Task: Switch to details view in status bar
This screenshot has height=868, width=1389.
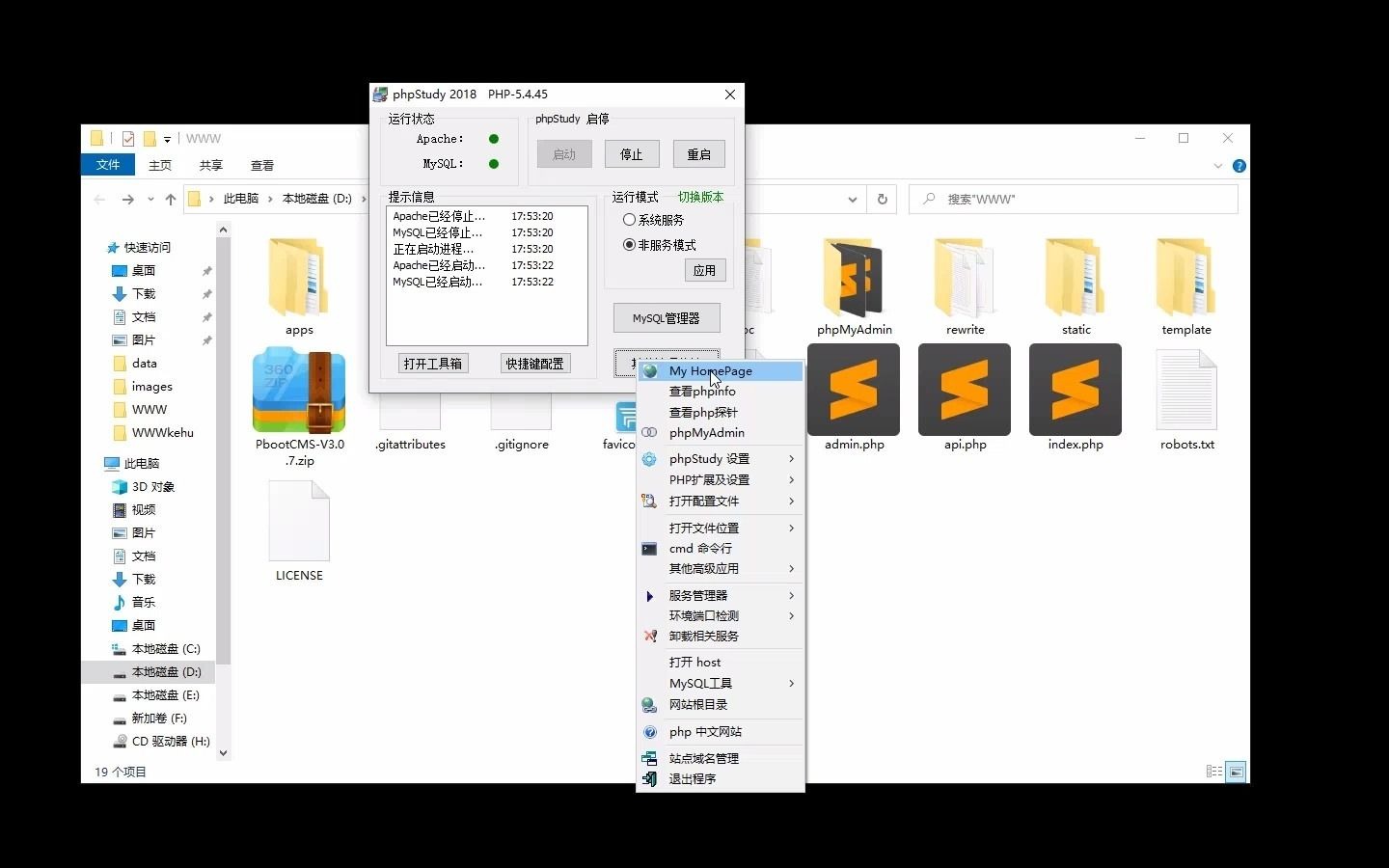Action: pyautogui.click(x=1214, y=772)
